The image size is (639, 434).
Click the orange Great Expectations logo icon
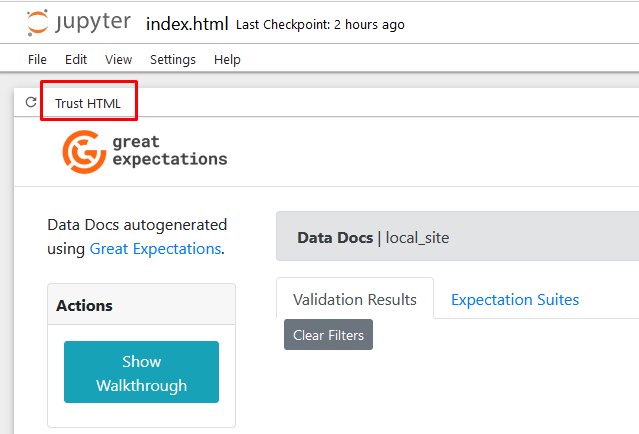[x=84, y=151]
